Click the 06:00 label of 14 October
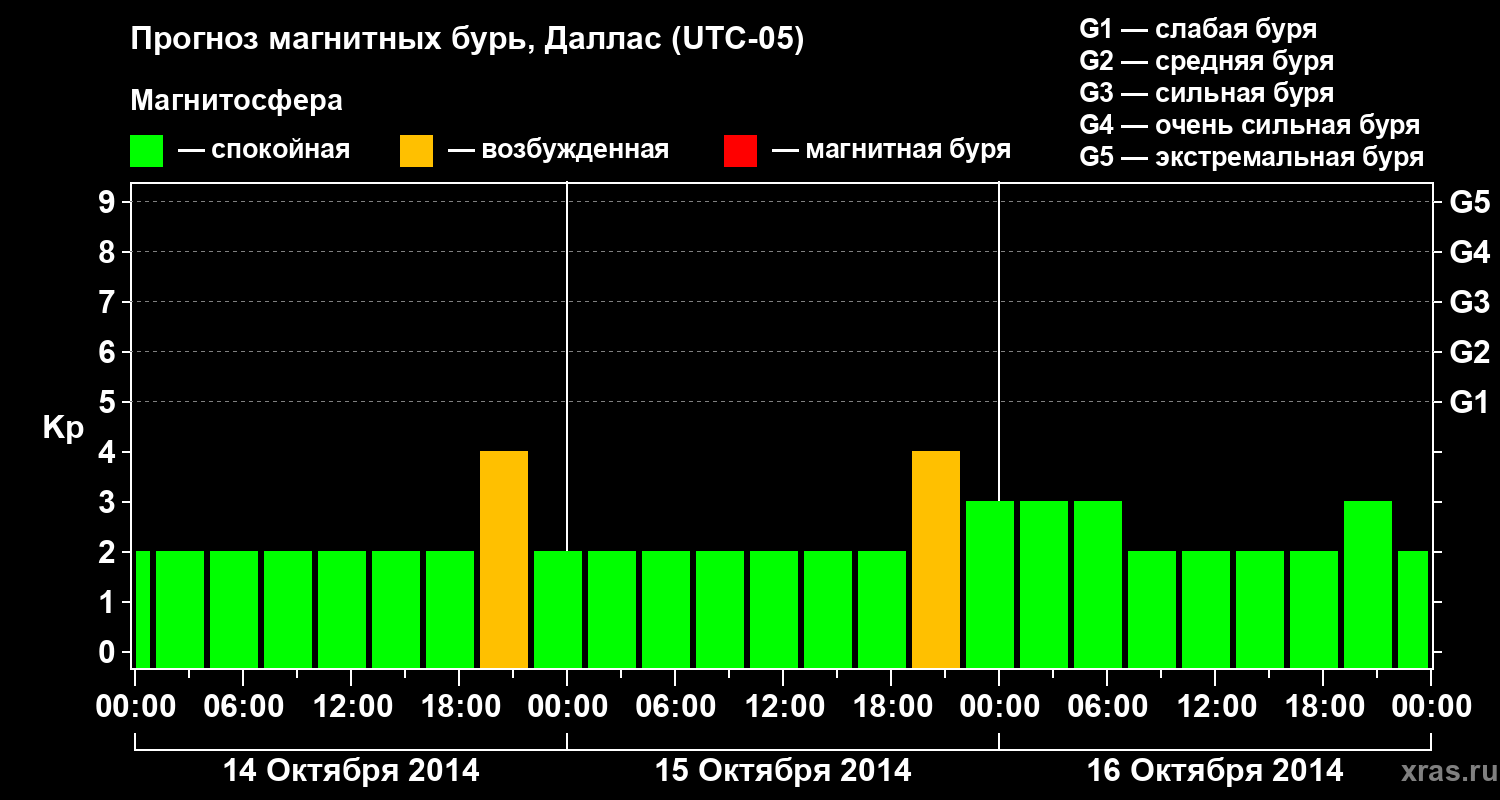 243,706
